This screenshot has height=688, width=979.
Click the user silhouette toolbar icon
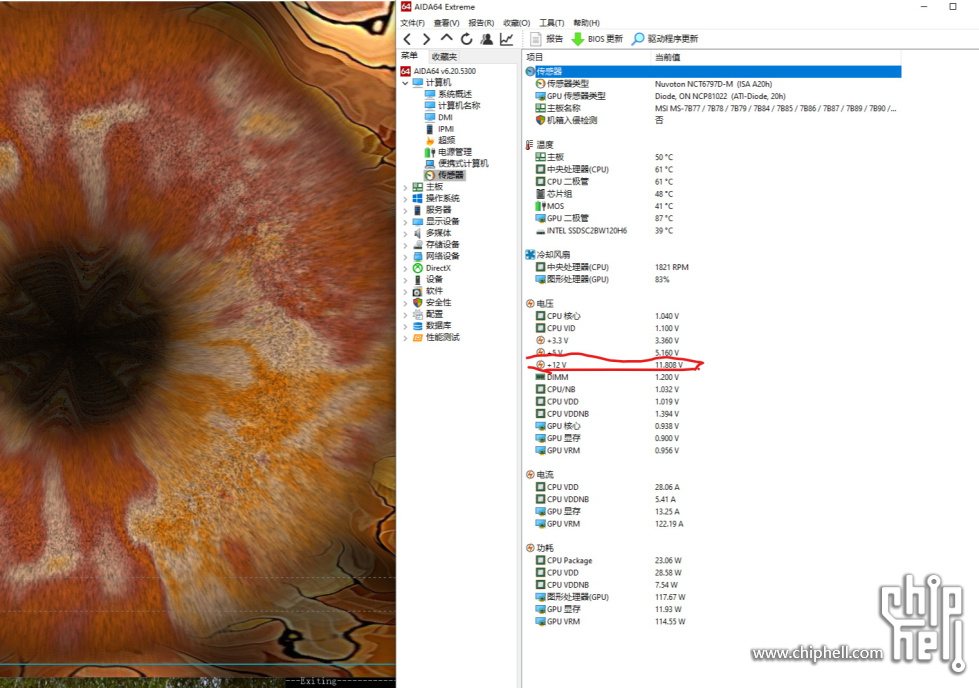[x=486, y=39]
